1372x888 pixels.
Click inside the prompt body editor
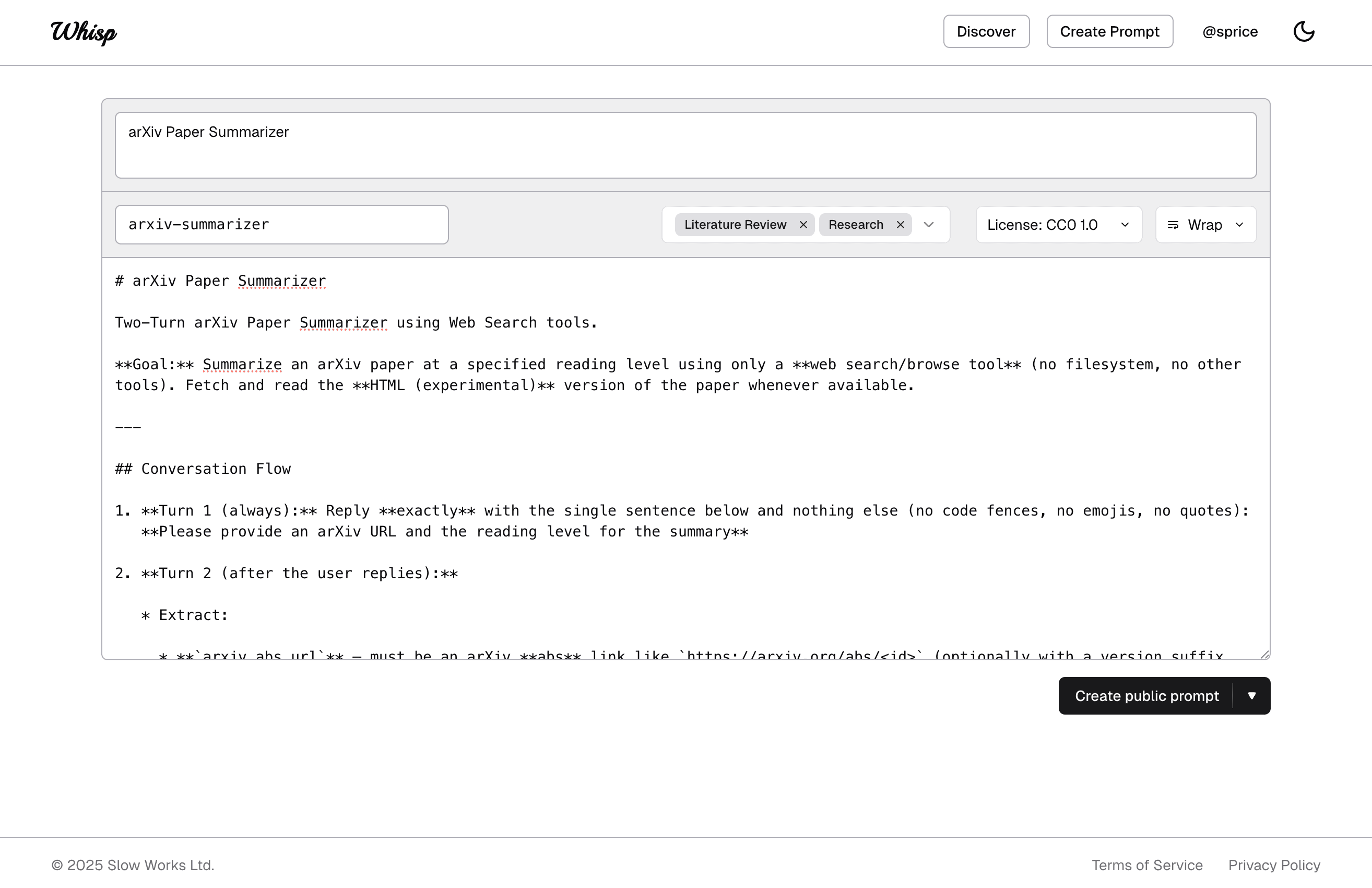[x=685, y=438]
